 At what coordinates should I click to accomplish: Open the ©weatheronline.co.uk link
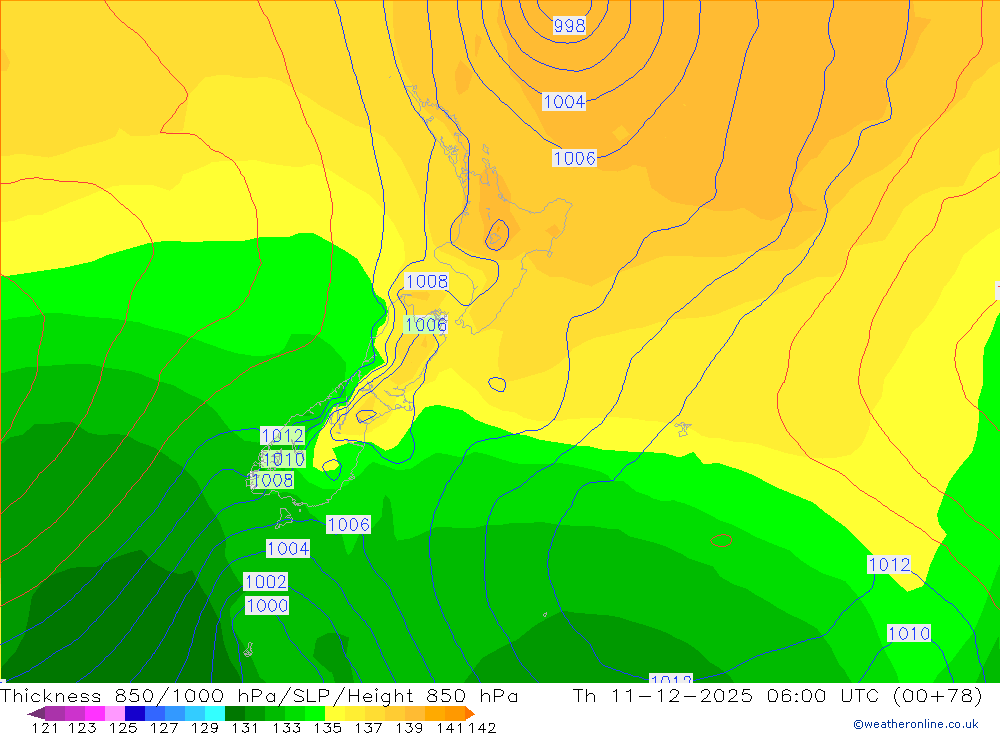point(916,724)
